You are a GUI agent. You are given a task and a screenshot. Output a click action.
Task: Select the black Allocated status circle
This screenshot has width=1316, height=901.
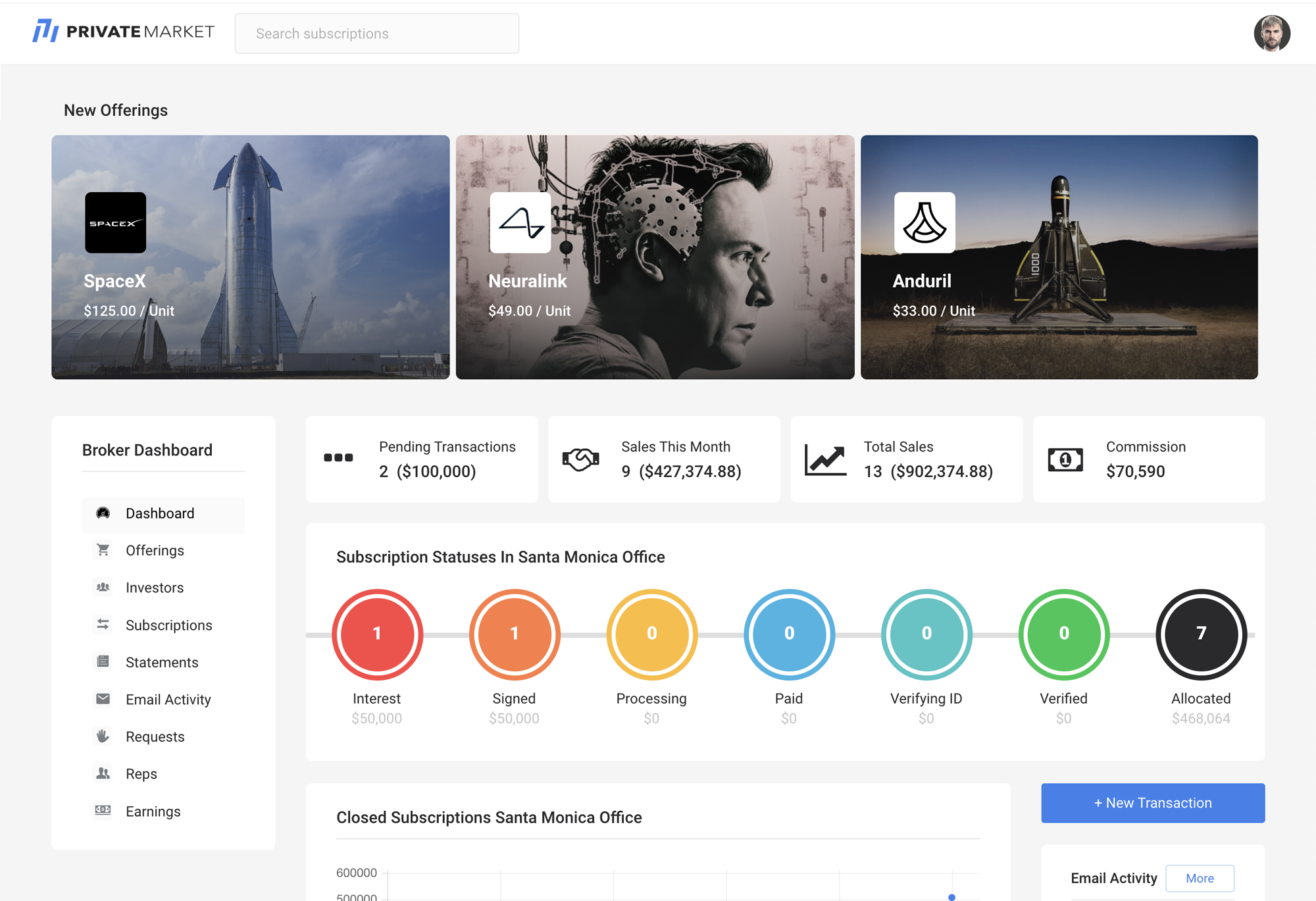click(1201, 634)
